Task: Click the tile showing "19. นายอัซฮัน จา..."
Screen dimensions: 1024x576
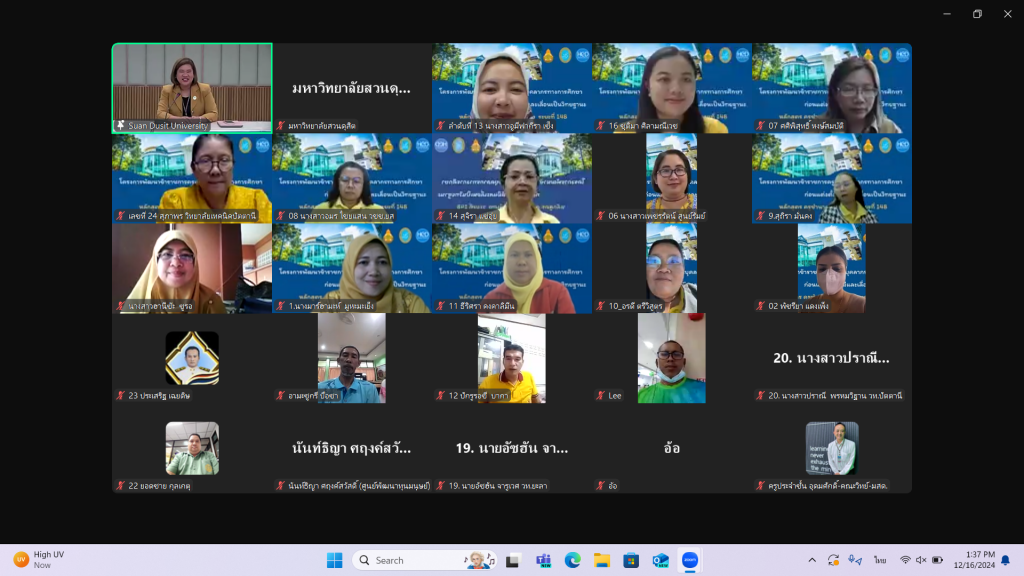Action: [x=511, y=448]
